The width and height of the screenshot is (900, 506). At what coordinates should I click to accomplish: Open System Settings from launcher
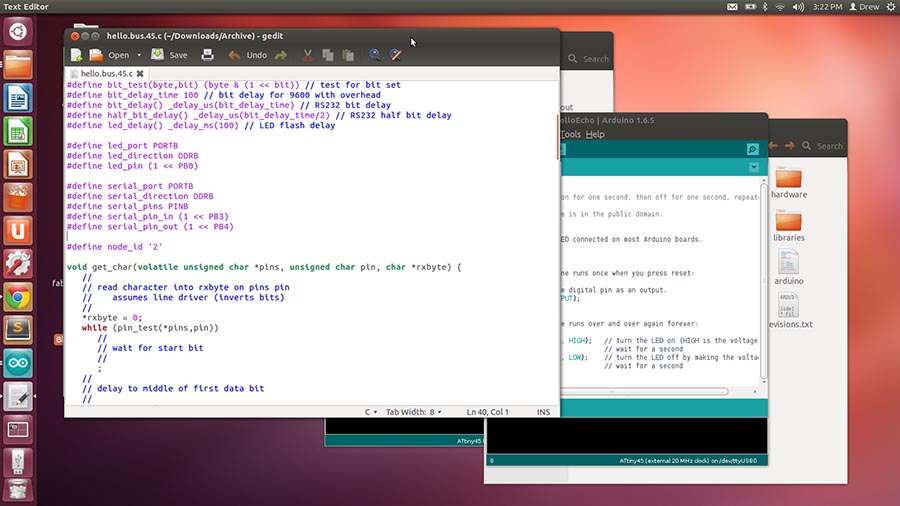pyautogui.click(x=18, y=264)
